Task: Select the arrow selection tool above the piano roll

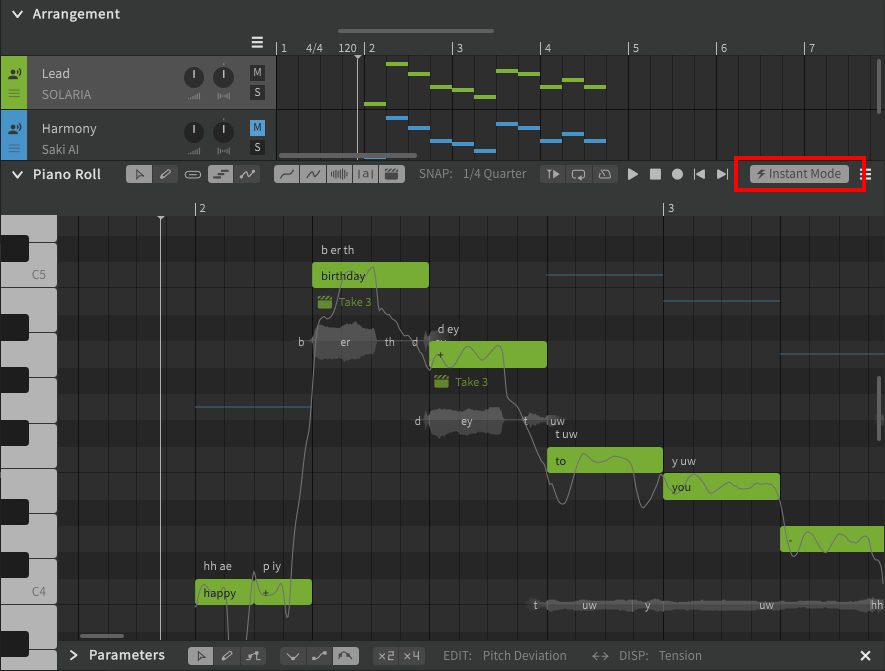Action: [139, 173]
